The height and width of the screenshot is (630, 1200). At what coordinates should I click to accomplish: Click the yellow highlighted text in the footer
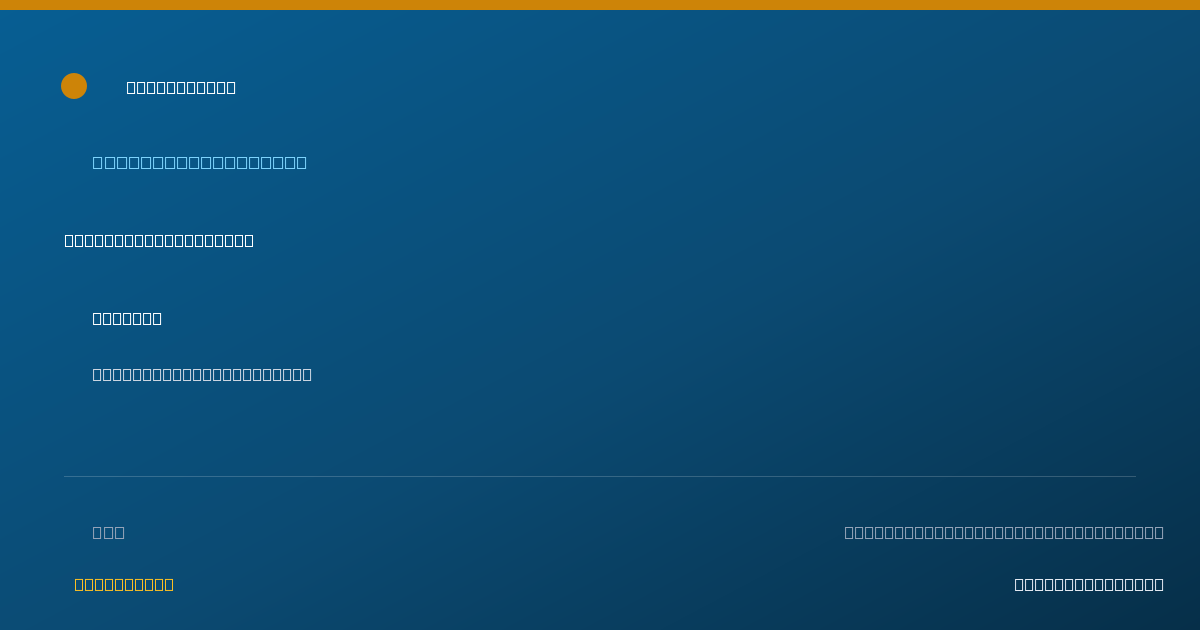(124, 584)
